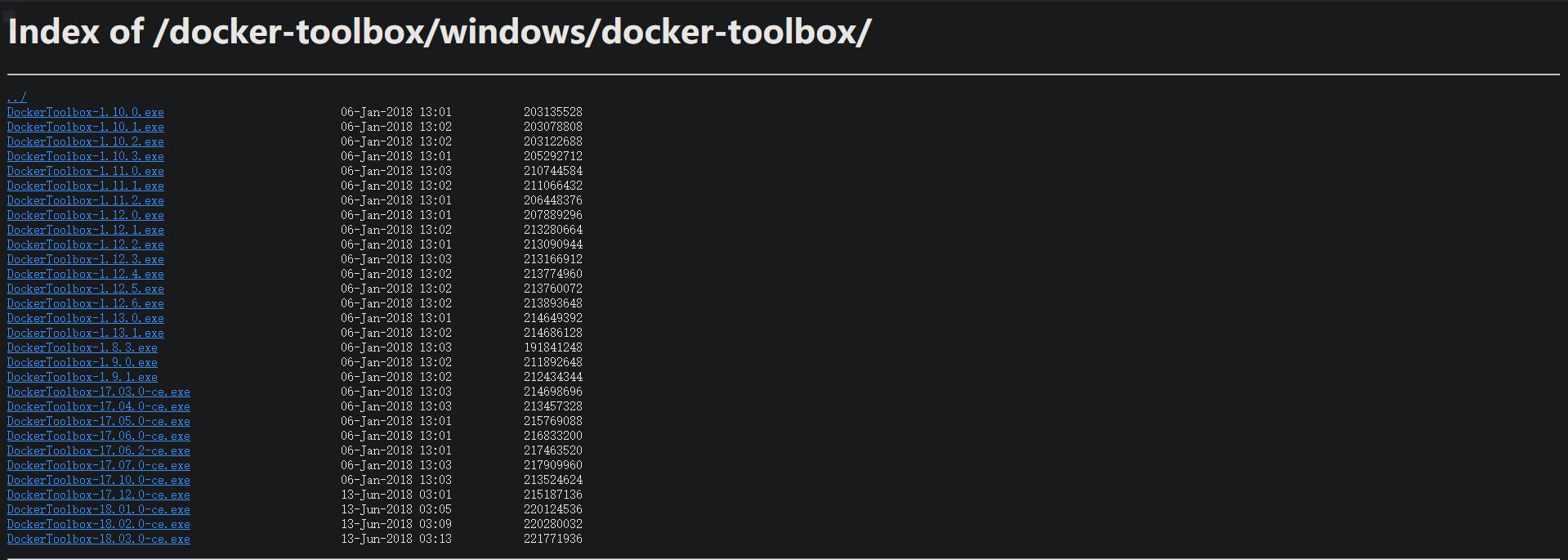Image resolution: width=1568 pixels, height=560 pixels.
Task: Click file size 203122688
Action: [553, 141]
